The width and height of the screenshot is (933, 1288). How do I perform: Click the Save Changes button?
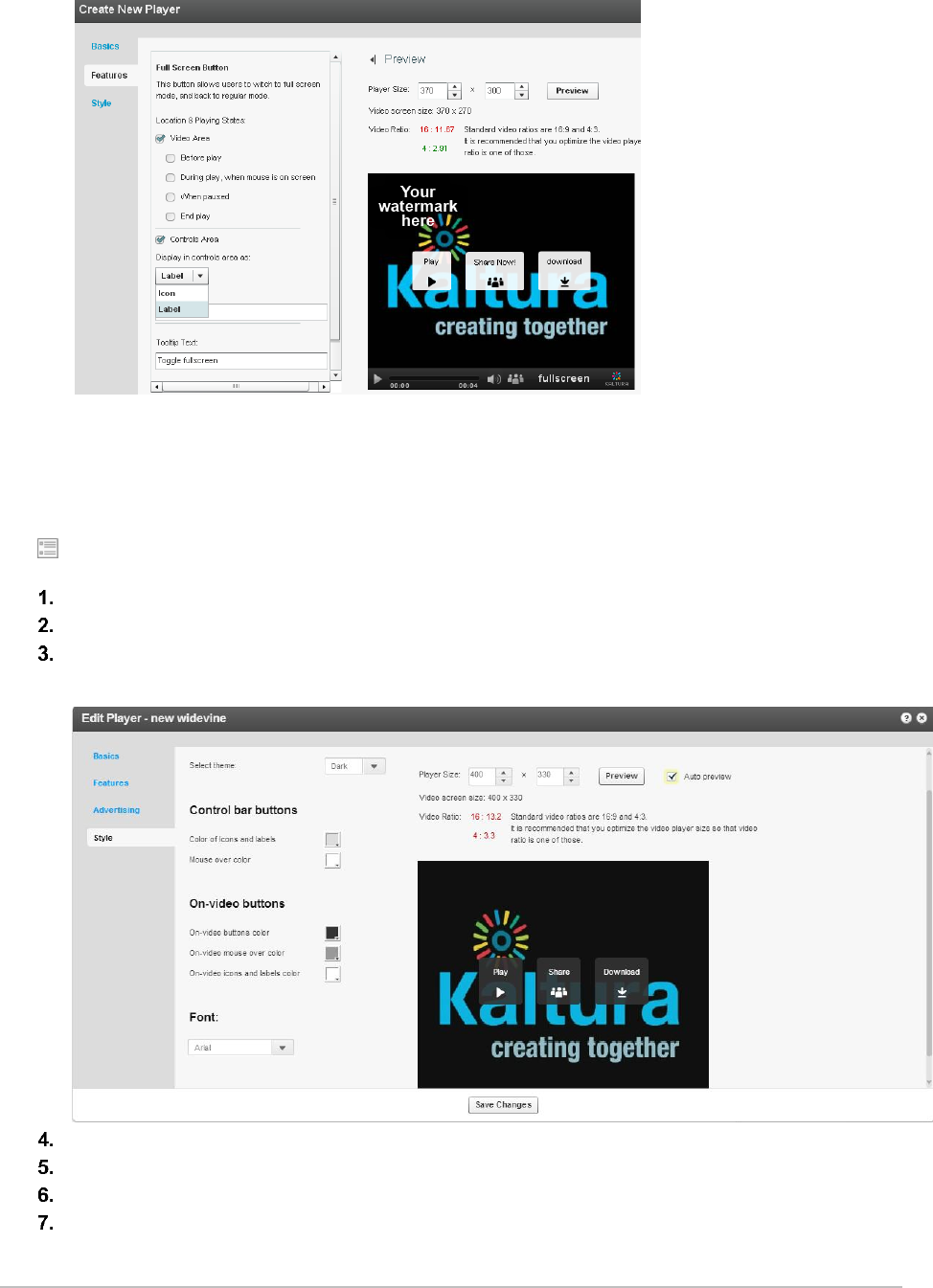point(504,1105)
